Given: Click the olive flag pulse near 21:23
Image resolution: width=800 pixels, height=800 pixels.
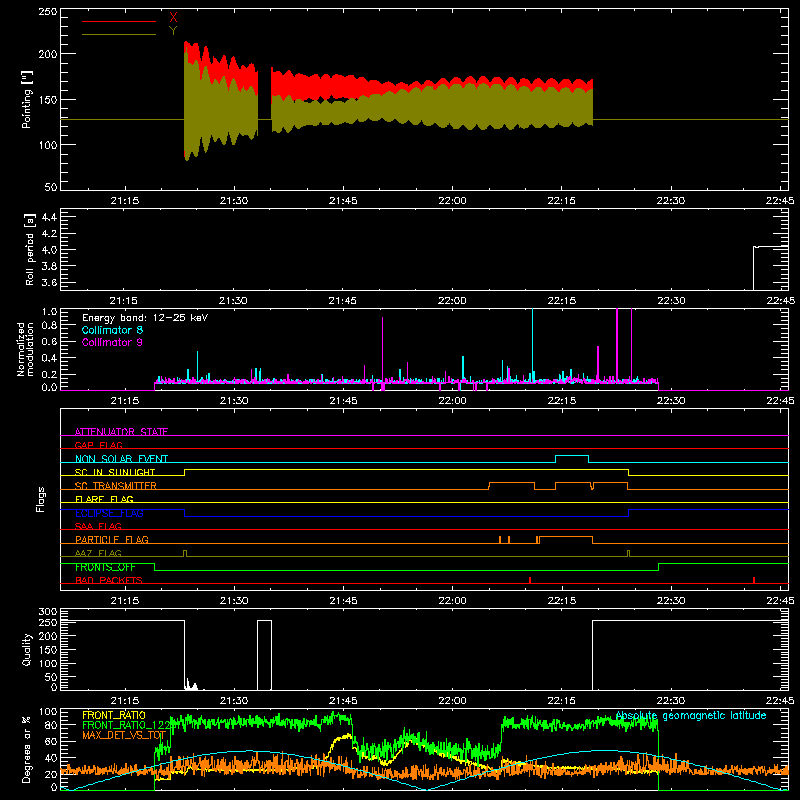Looking at the screenshot, I should pos(185,553).
